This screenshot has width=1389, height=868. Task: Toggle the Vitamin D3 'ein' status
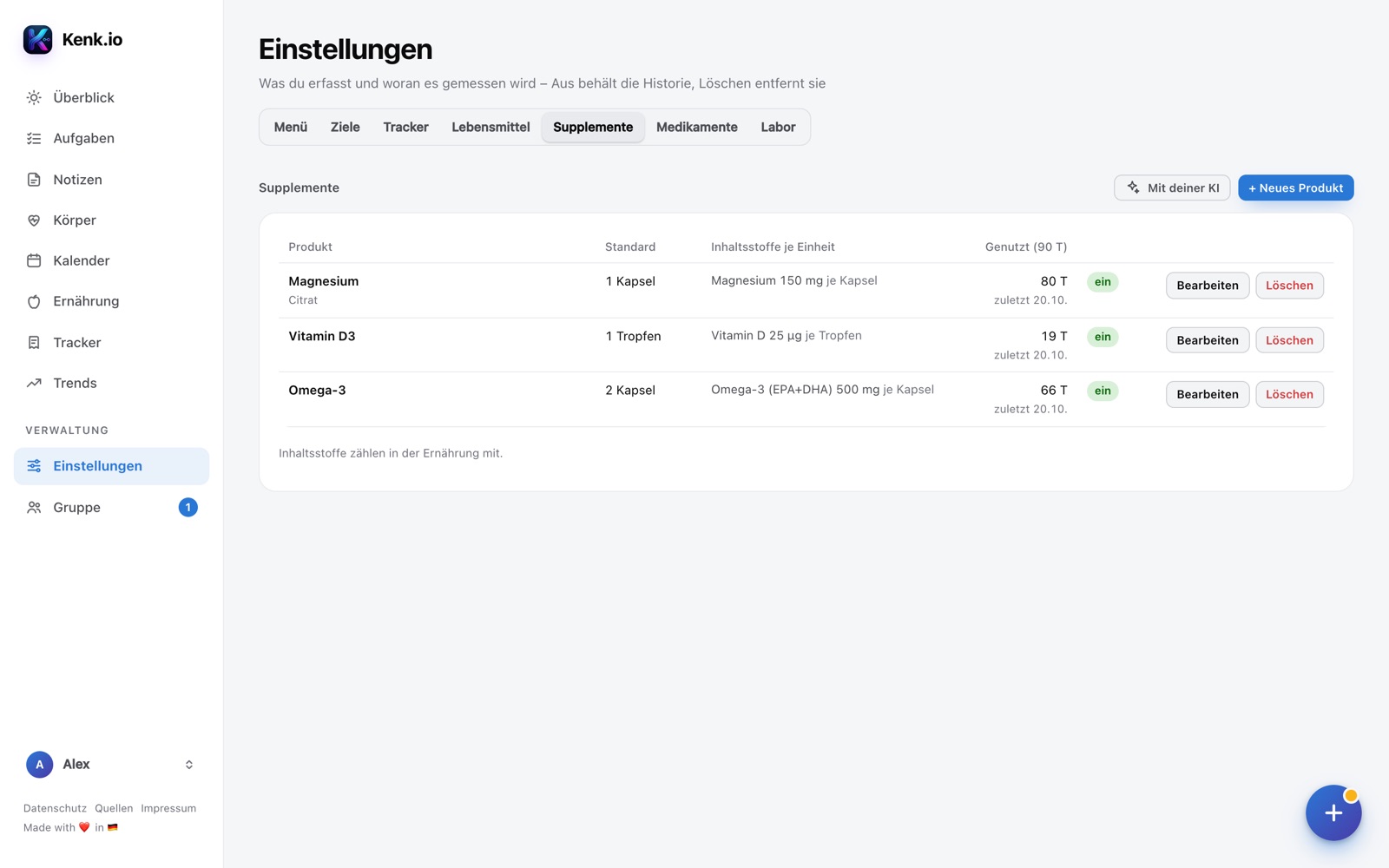point(1103,337)
